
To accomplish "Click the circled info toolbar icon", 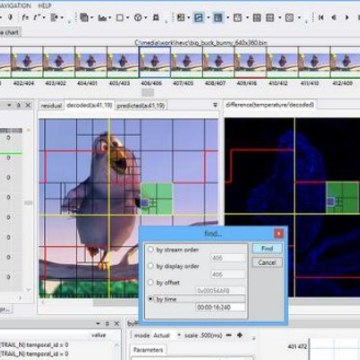I will pos(138,18).
